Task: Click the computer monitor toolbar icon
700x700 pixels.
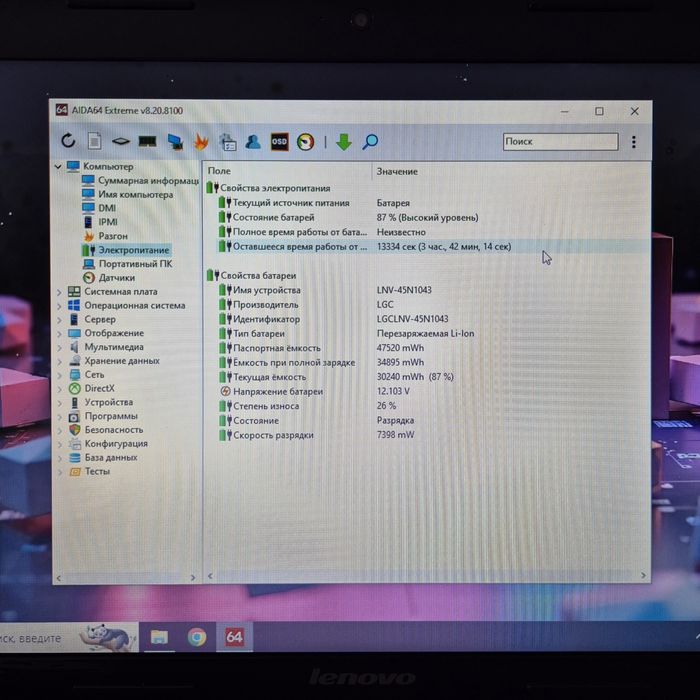Action: (x=175, y=142)
